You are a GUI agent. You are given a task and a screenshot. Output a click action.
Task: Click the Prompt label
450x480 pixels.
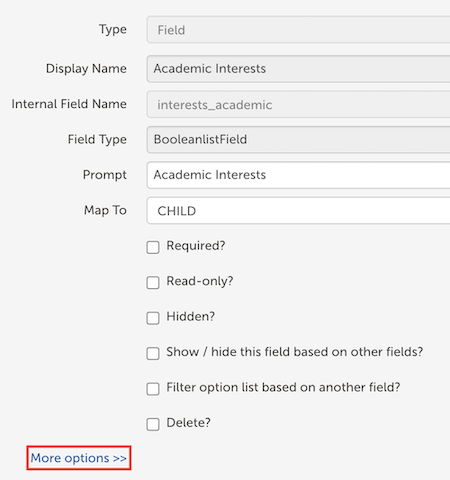(105, 175)
